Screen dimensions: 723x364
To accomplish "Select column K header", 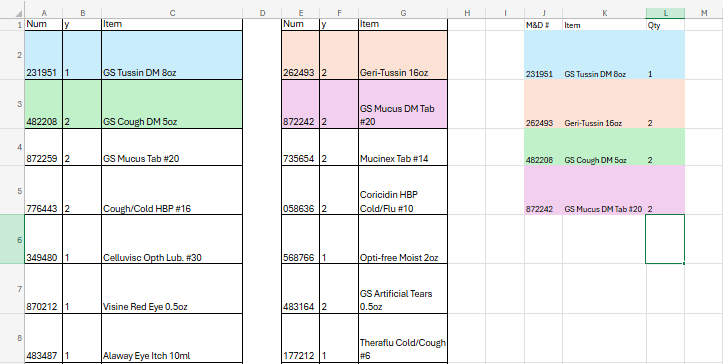I will (x=604, y=13).
